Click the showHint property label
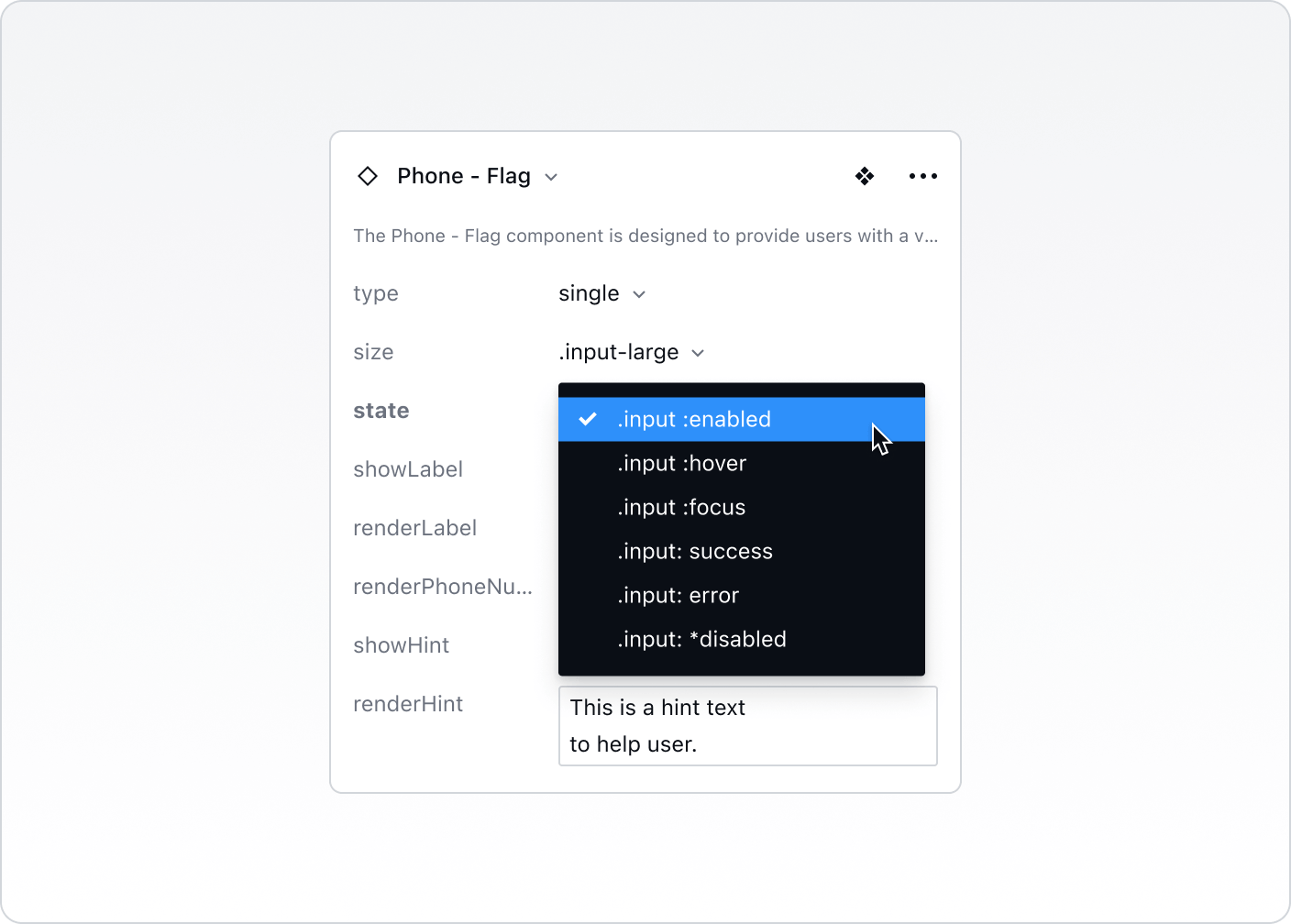This screenshot has height=924, width=1291. pyautogui.click(x=402, y=645)
